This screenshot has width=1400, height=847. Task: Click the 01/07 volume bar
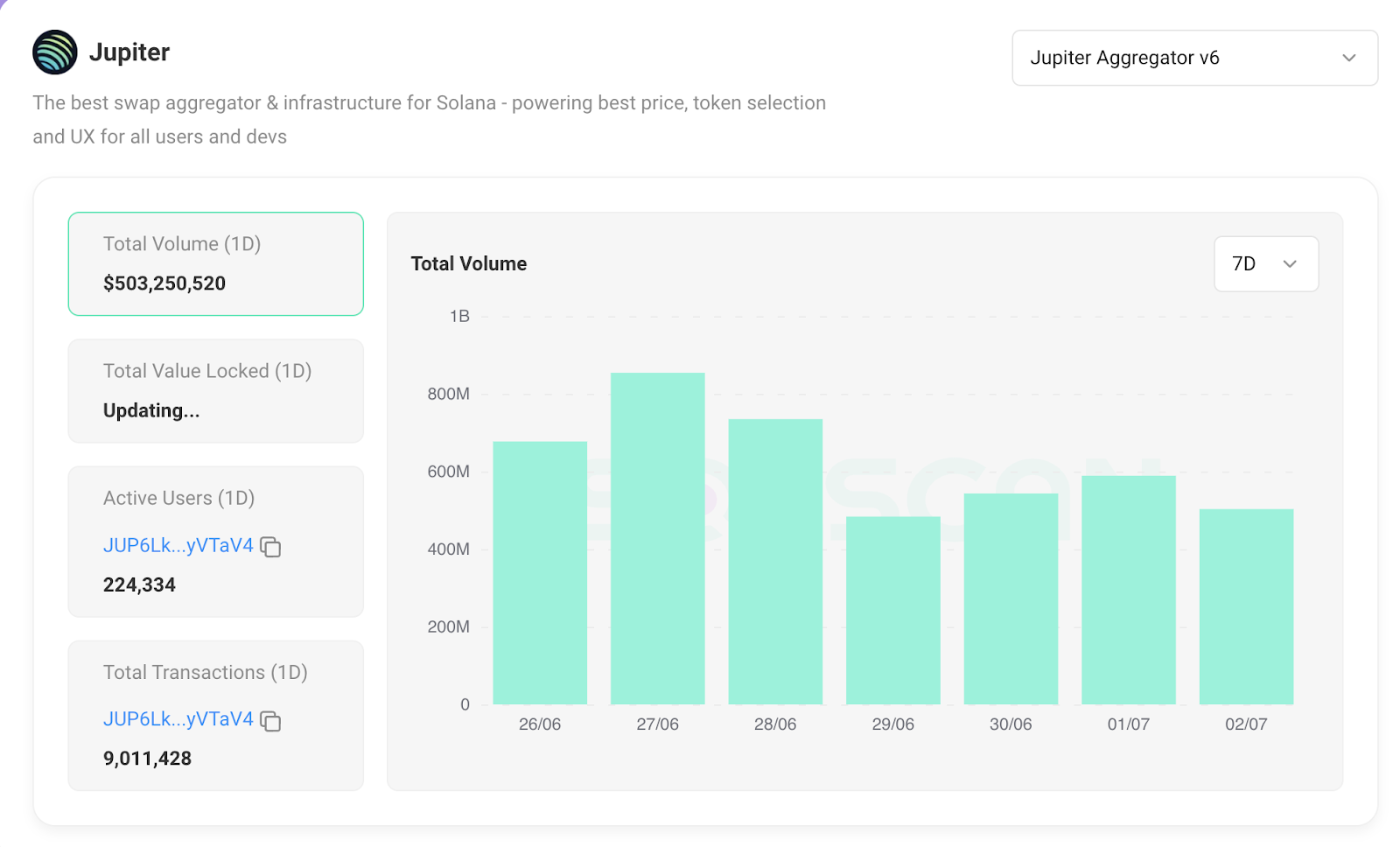click(1129, 590)
